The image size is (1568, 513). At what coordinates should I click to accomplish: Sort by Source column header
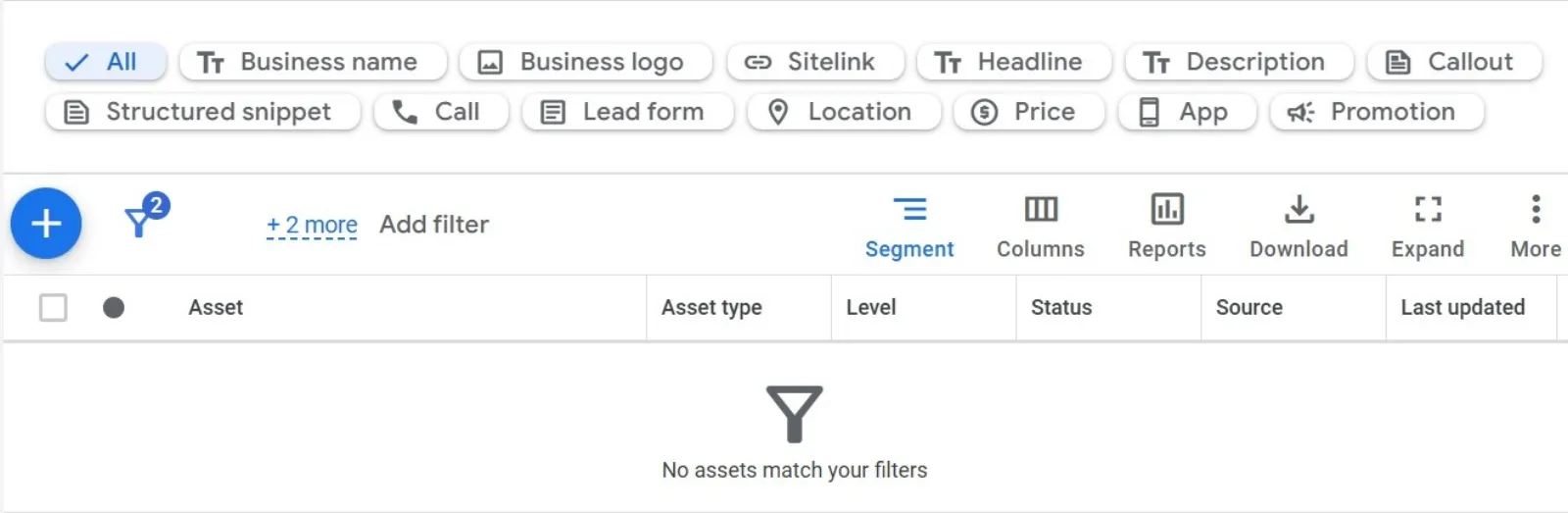[1249, 308]
